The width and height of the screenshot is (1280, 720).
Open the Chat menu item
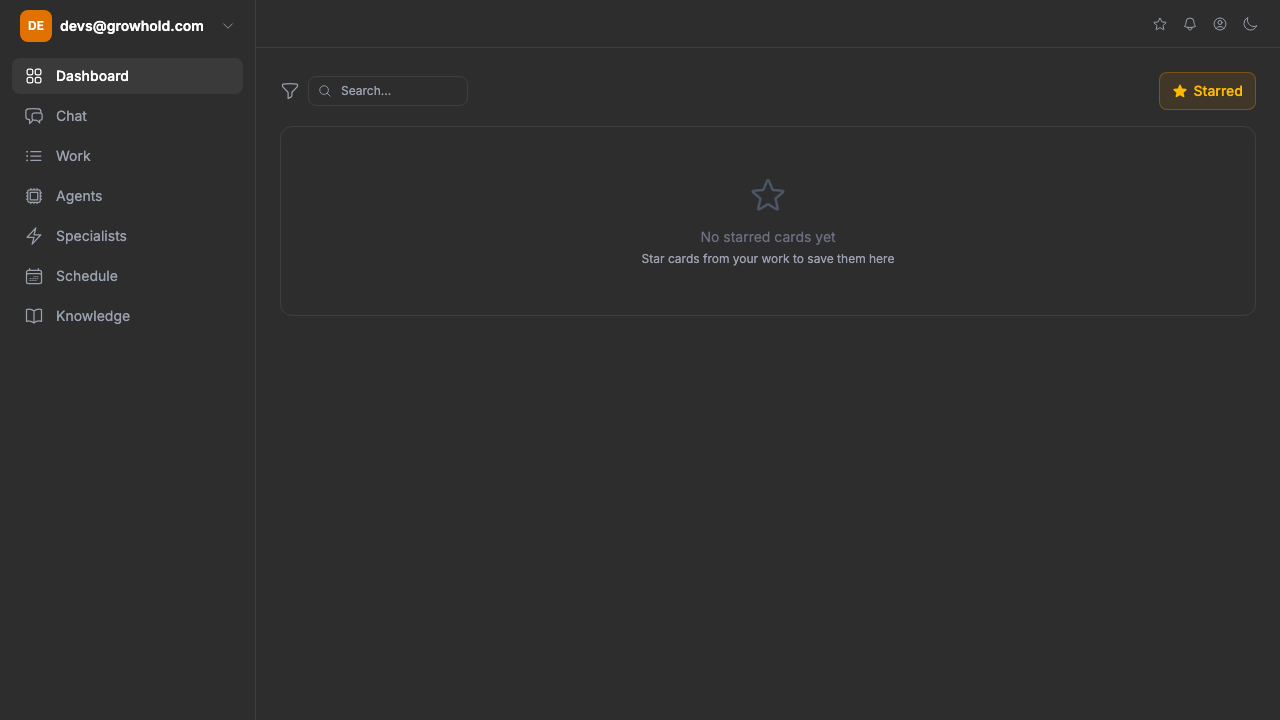(x=71, y=116)
